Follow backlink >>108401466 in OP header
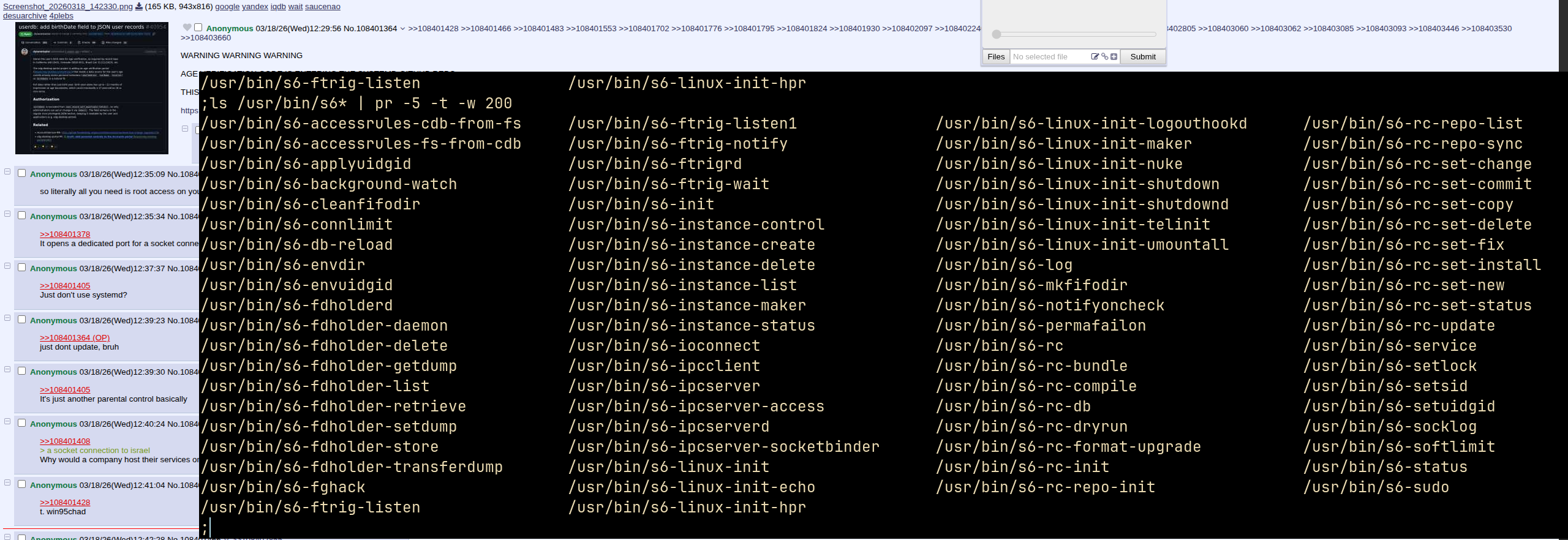1568x540 pixels. [x=486, y=29]
